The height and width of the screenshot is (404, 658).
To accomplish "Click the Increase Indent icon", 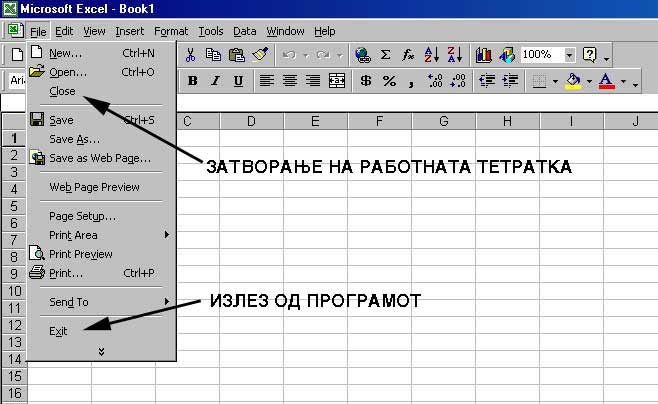I will tap(510, 81).
